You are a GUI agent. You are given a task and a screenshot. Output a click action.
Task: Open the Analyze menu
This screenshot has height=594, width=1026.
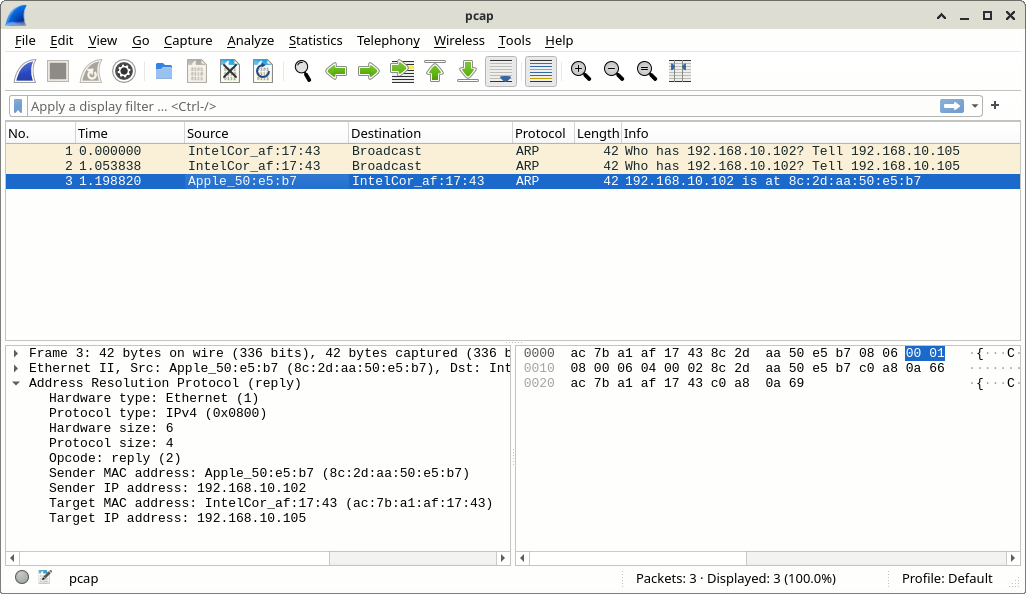251,41
